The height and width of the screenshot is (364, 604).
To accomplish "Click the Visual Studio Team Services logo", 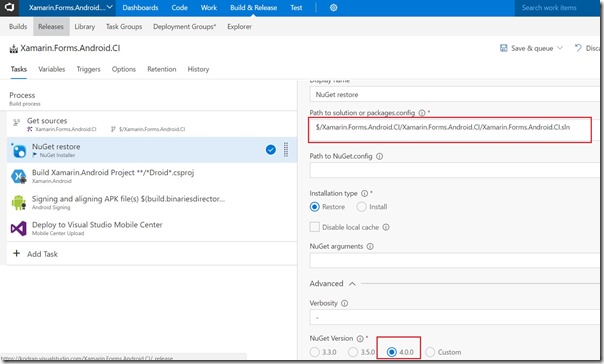I will pyautogui.click(x=9, y=7).
